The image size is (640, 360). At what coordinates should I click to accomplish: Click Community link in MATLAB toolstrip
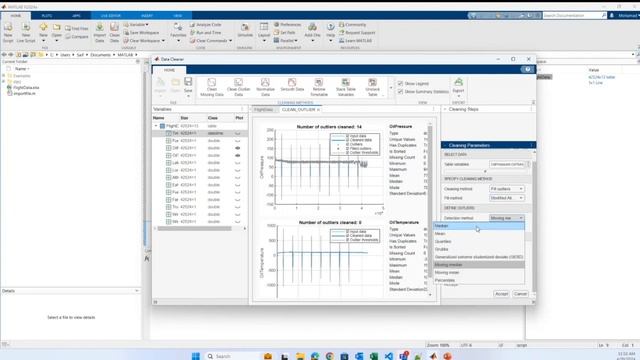(353, 25)
